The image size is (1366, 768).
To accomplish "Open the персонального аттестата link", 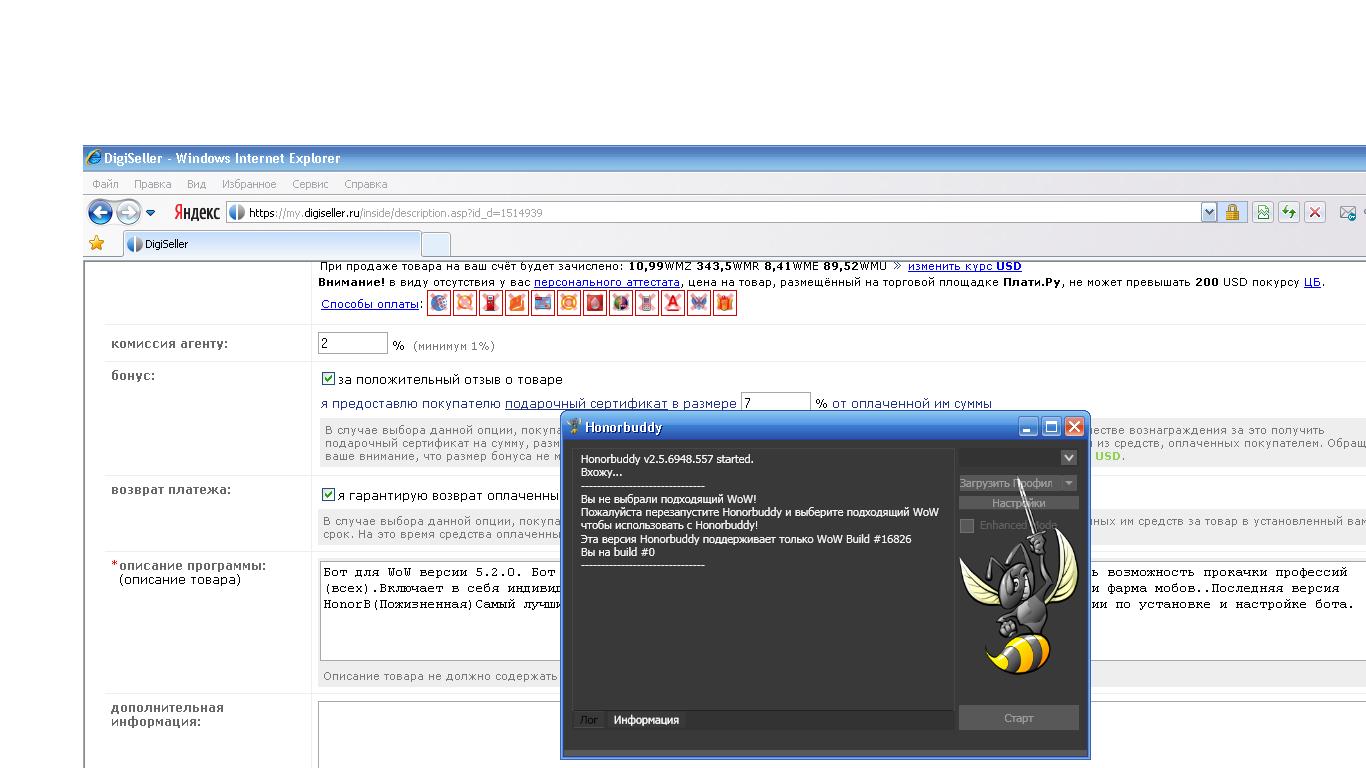I will [607, 282].
